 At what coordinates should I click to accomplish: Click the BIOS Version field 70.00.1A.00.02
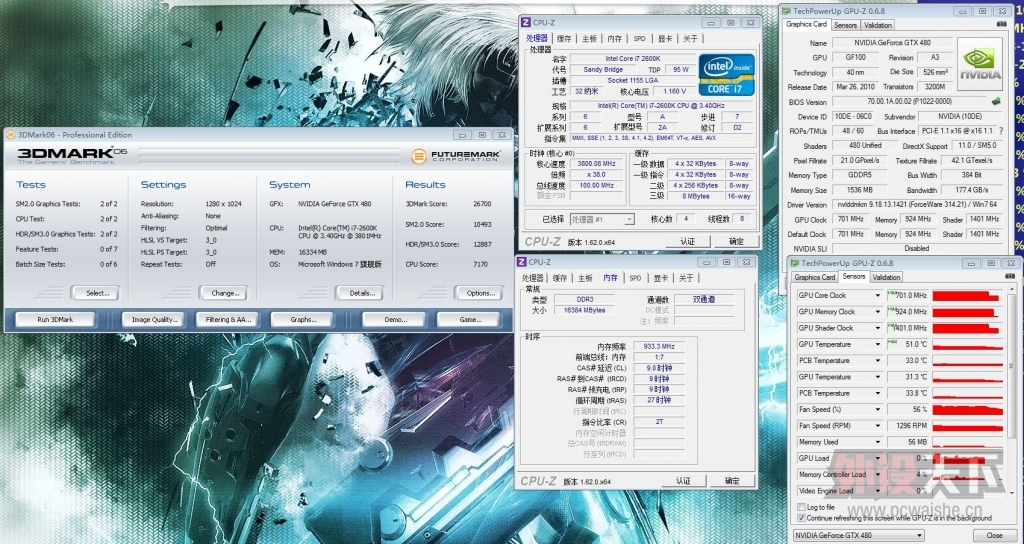[909, 102]
